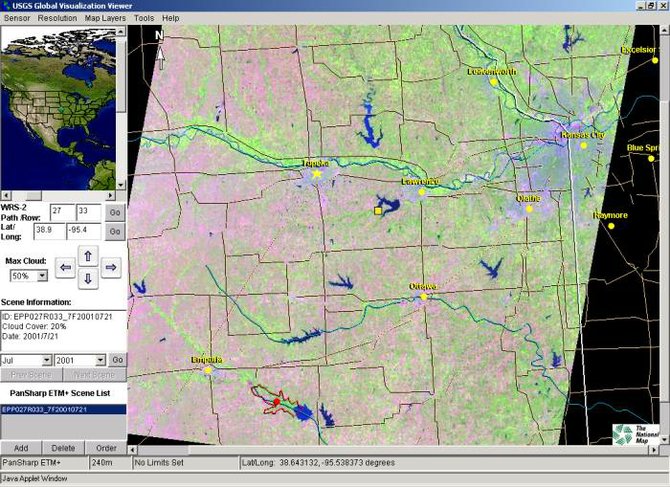
Task: Click main map vertical scrollbar up arrow
Action: pos(665,30)
